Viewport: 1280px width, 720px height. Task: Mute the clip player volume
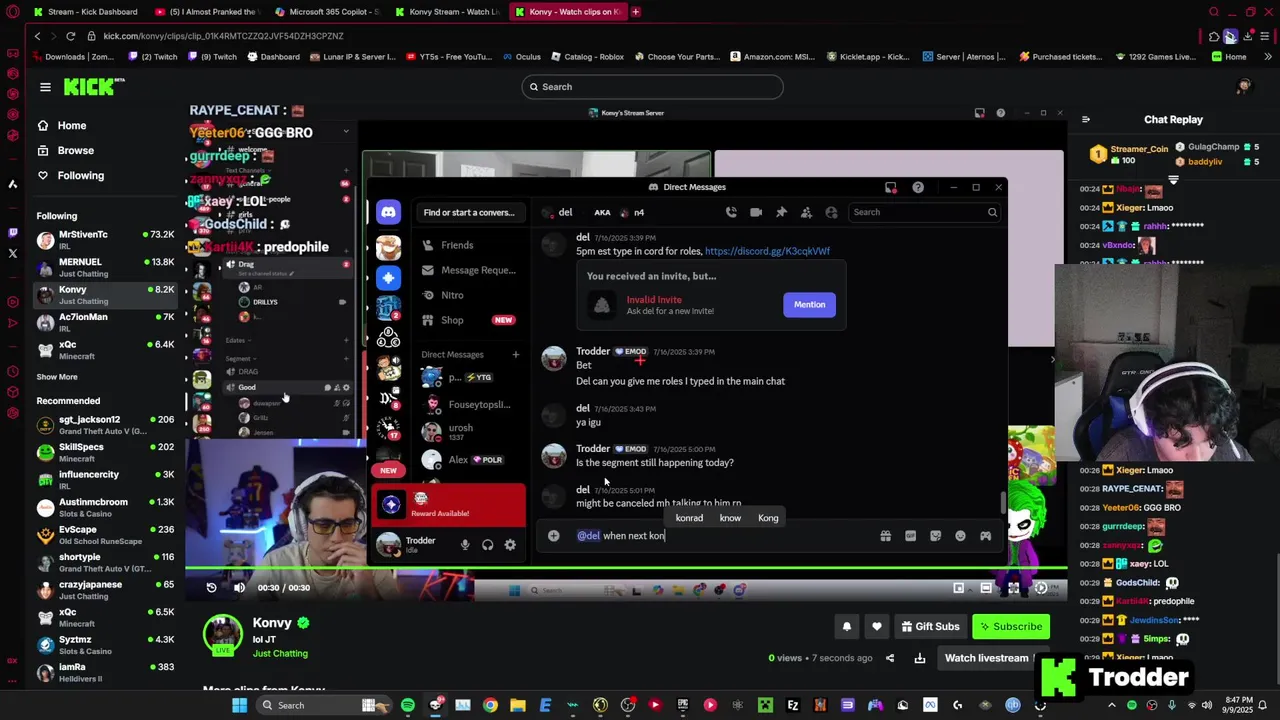pos(239,588)
